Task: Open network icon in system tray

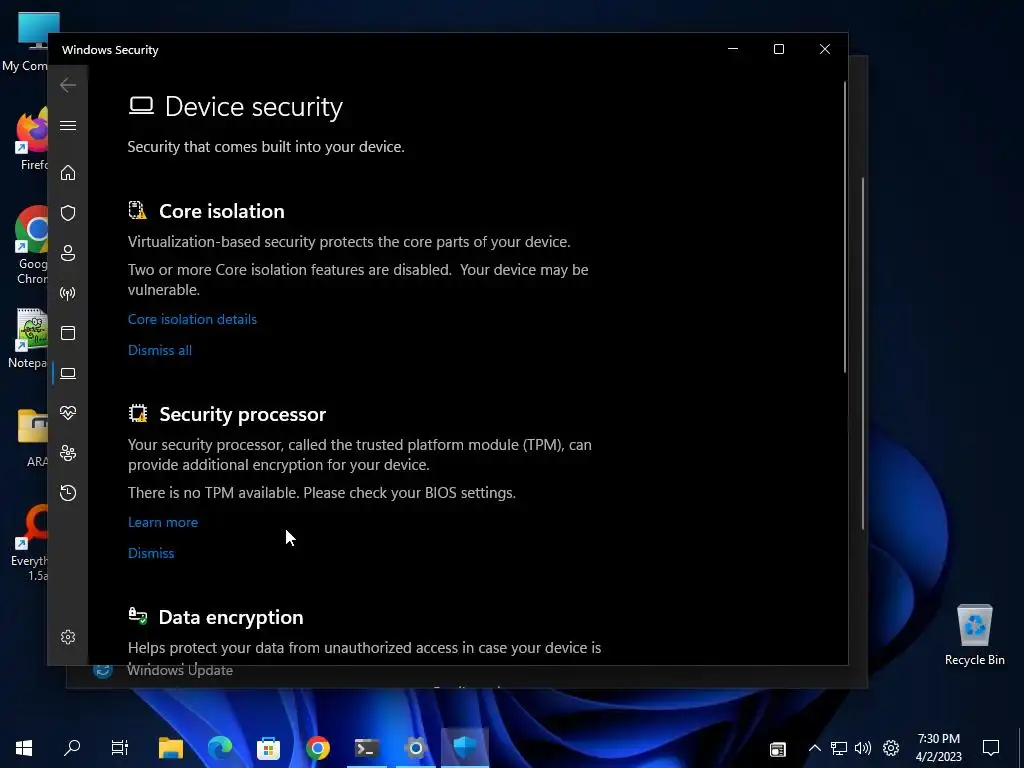Action: click(x=839, y=748)
